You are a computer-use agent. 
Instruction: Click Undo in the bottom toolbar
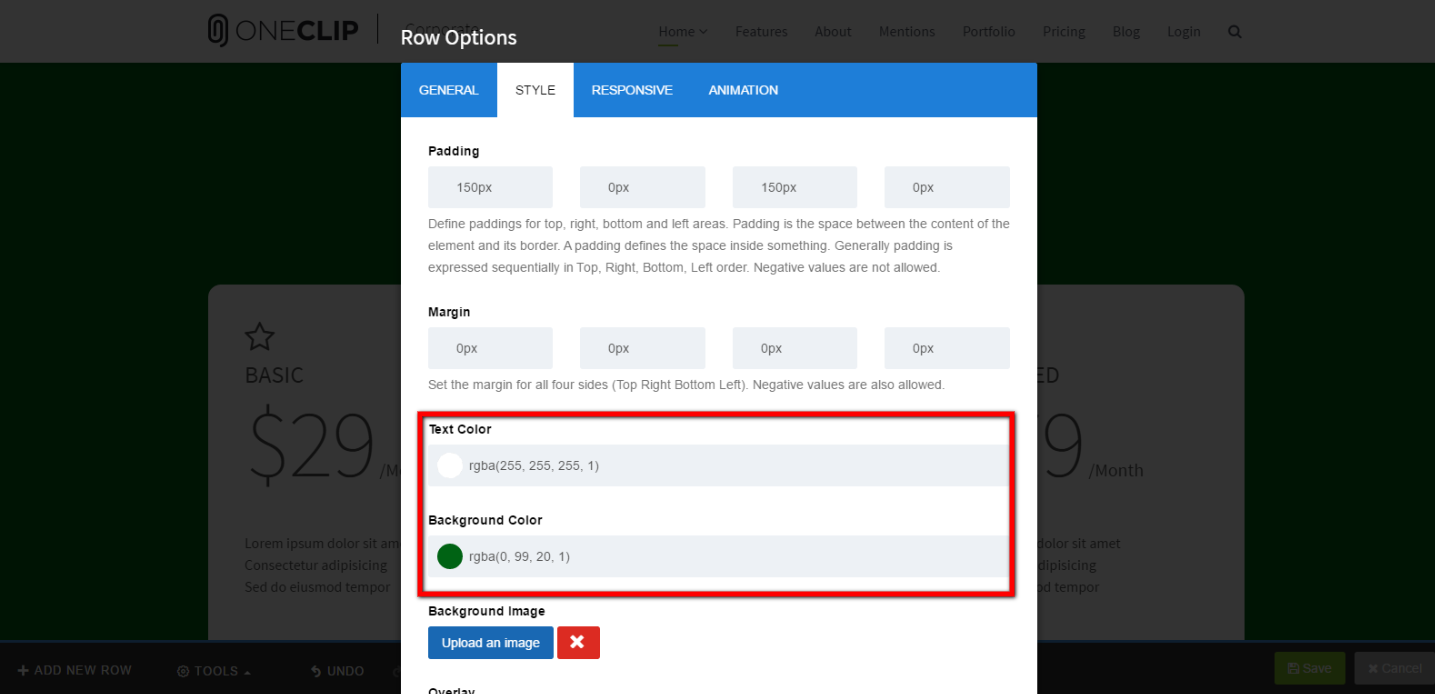pos(336,670)
